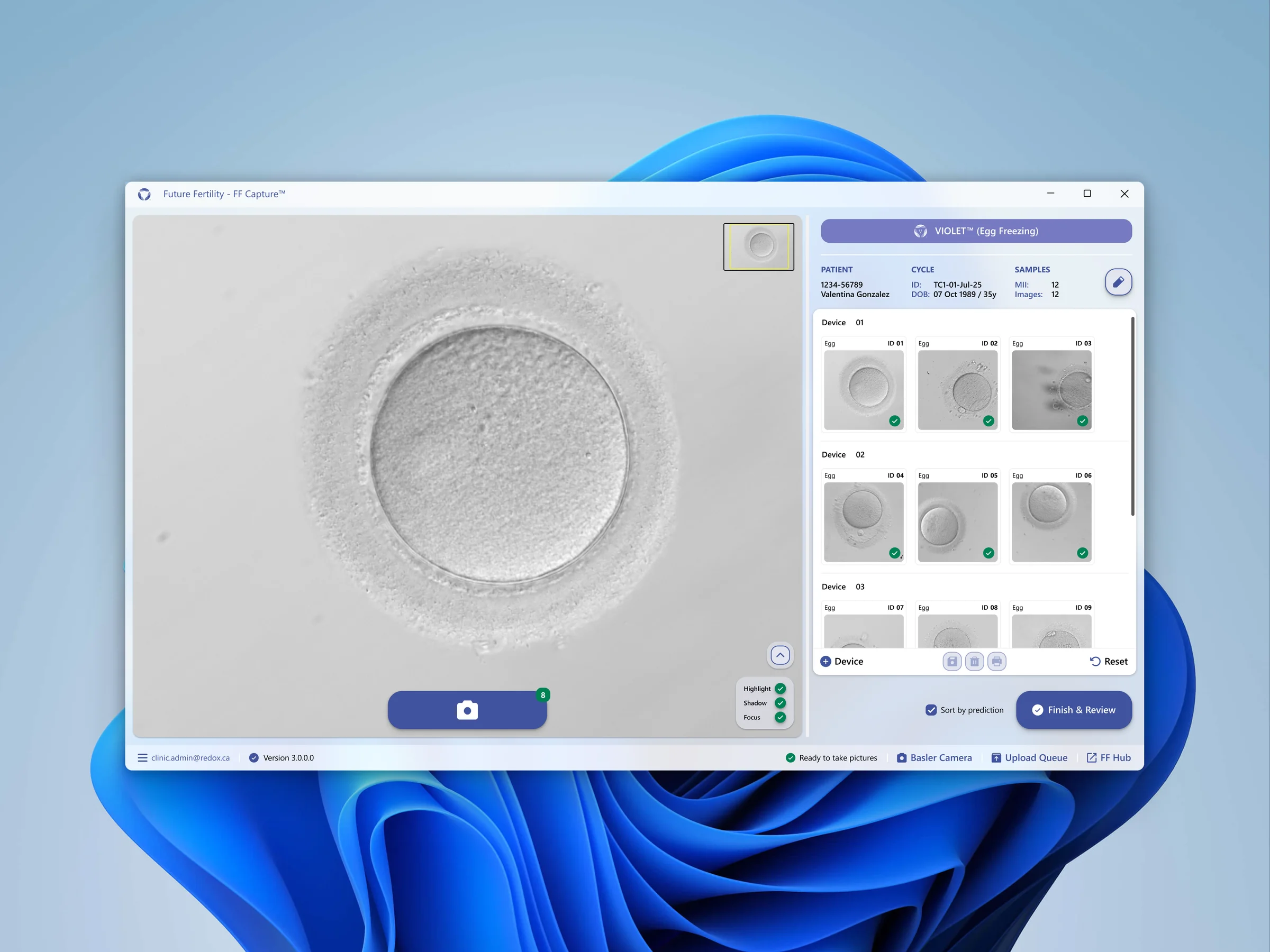Screen dimensions: 1270x952
Task: Save samples with the floppy disk icon
Action: pos(952,661)
